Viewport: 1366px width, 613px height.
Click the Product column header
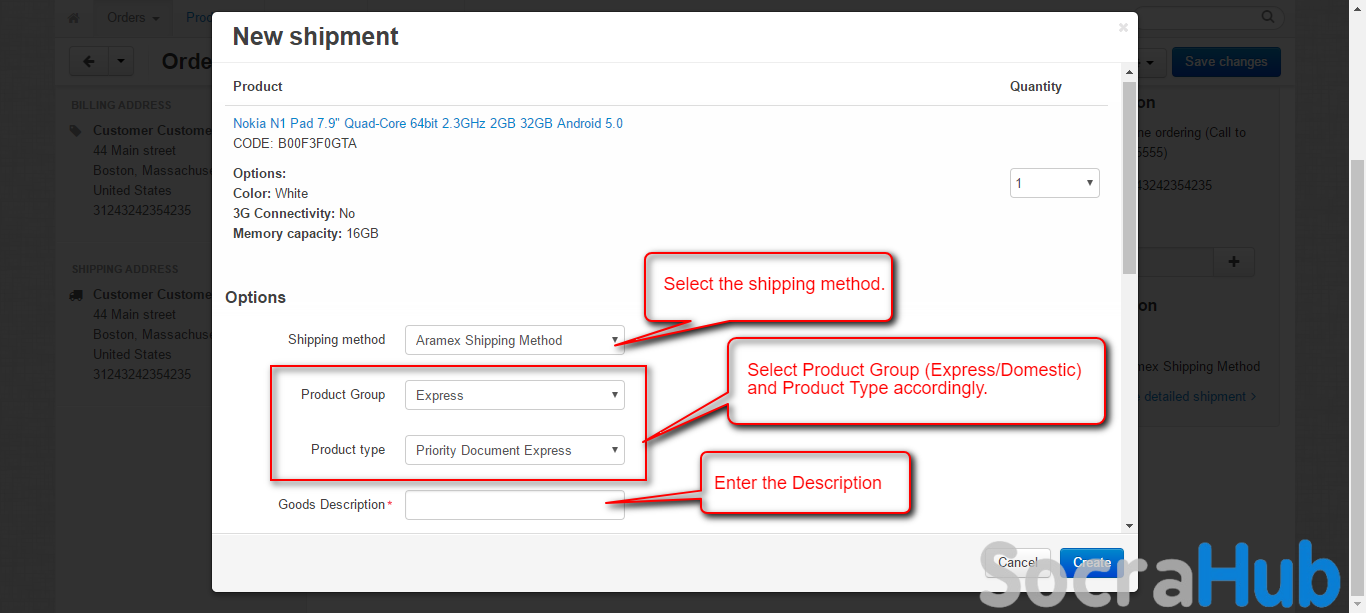point(258,86)
